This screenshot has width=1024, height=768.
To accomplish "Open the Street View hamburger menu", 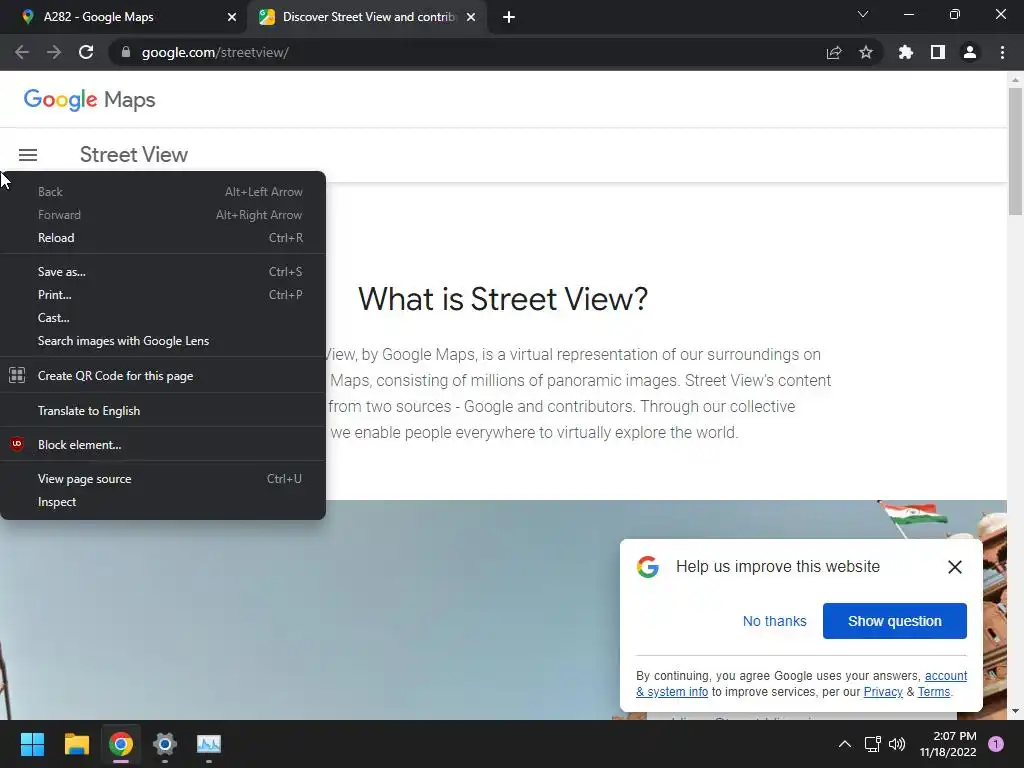I will tap(27, 155).
